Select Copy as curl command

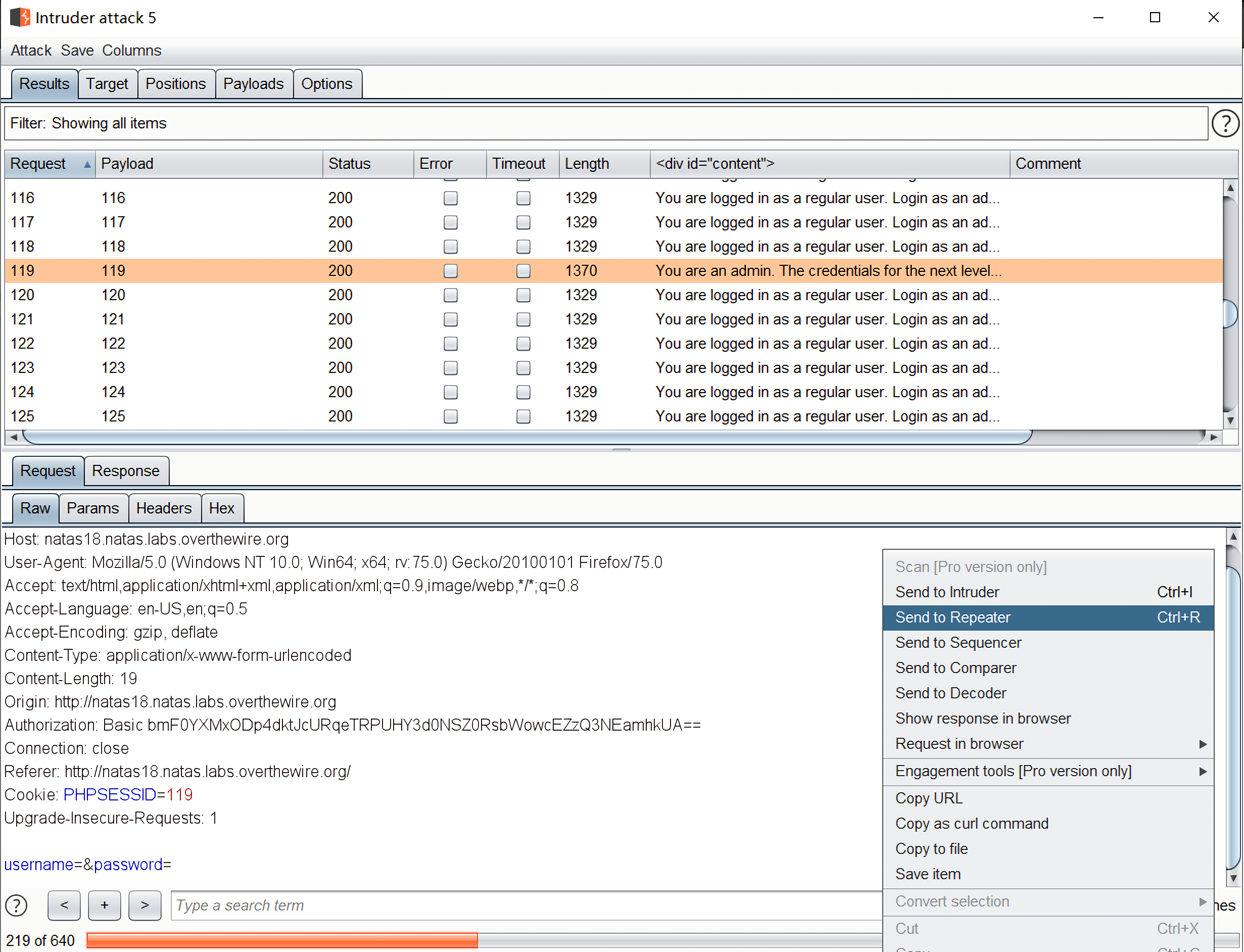click(1048, 823)
